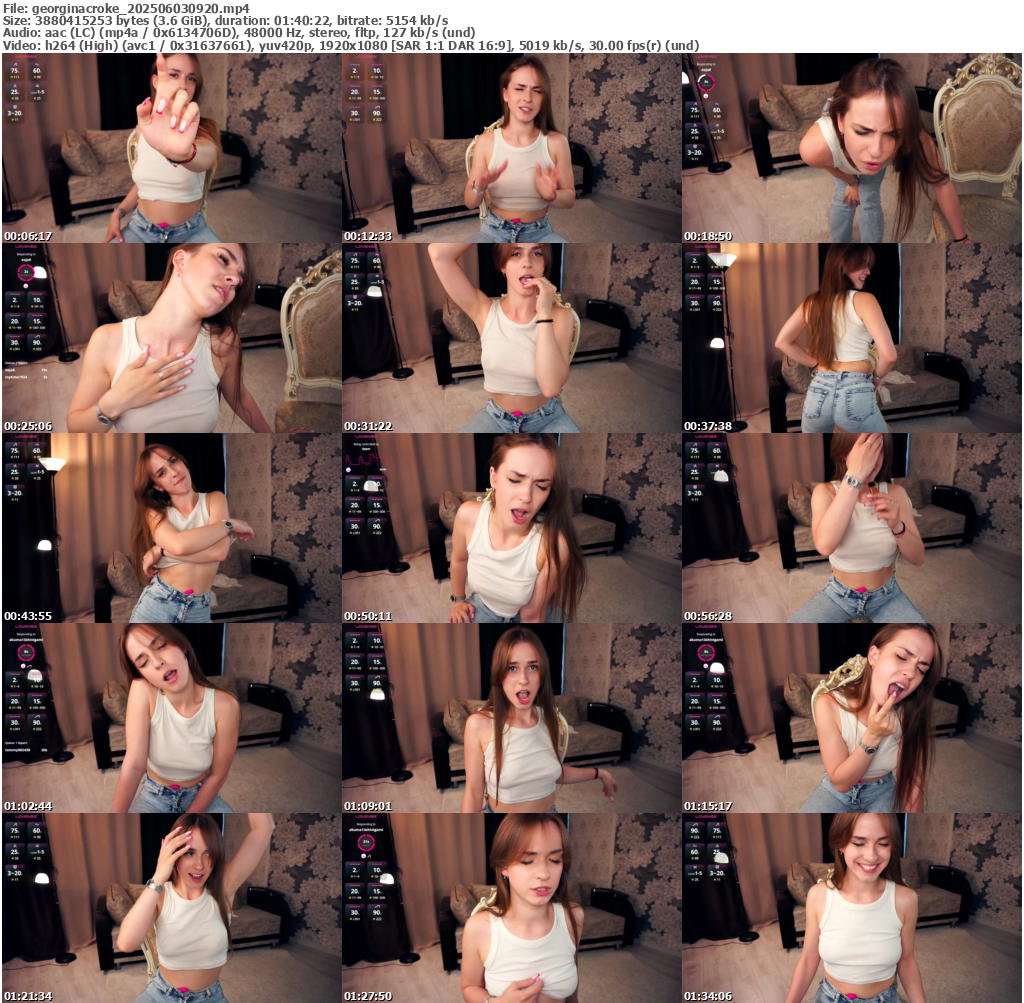Click the thumbnail frame at 00:56:28
Viewport: 1024px width, 1003px height.
coord(851,528)
